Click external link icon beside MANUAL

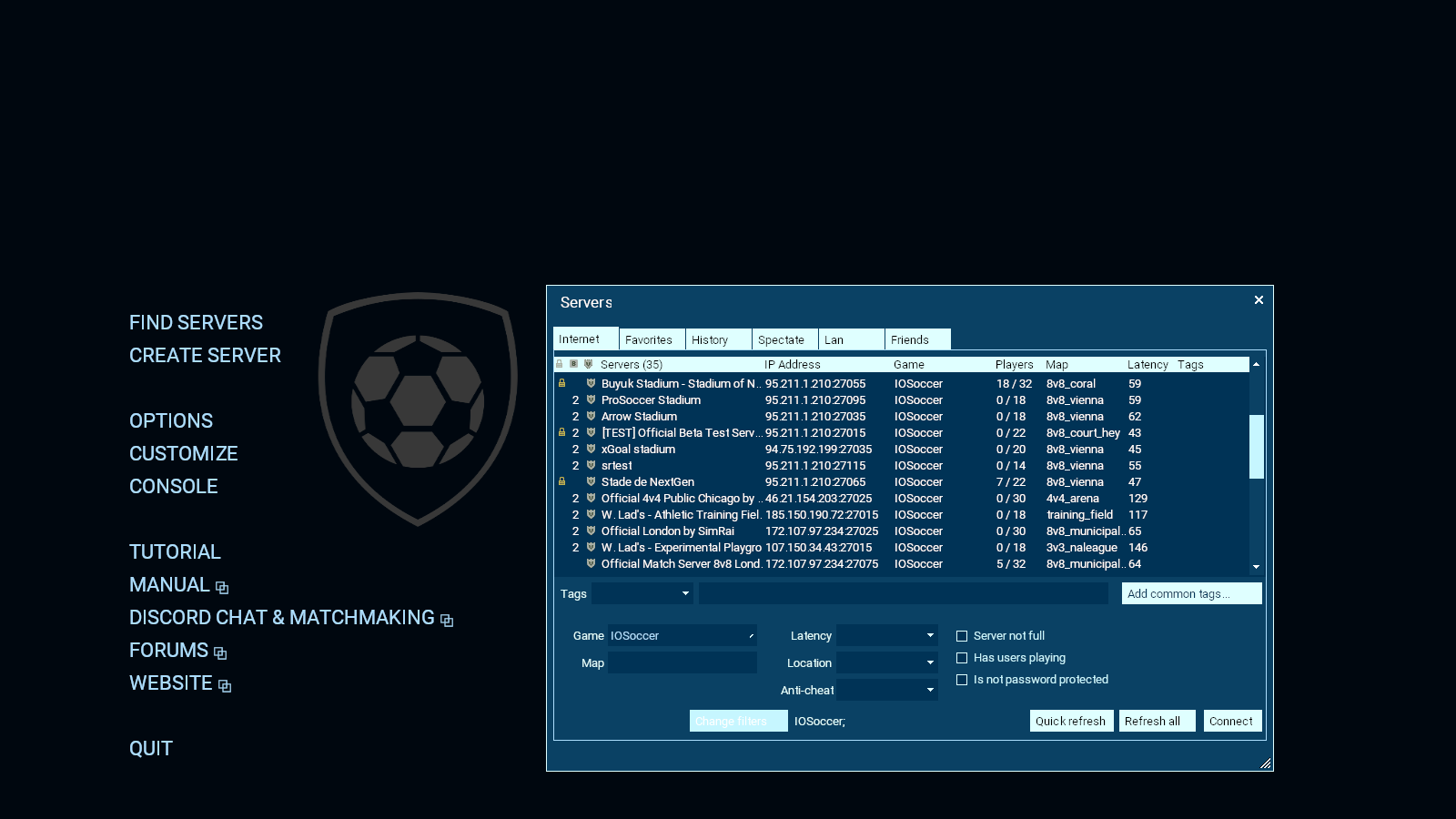[222, 588]
